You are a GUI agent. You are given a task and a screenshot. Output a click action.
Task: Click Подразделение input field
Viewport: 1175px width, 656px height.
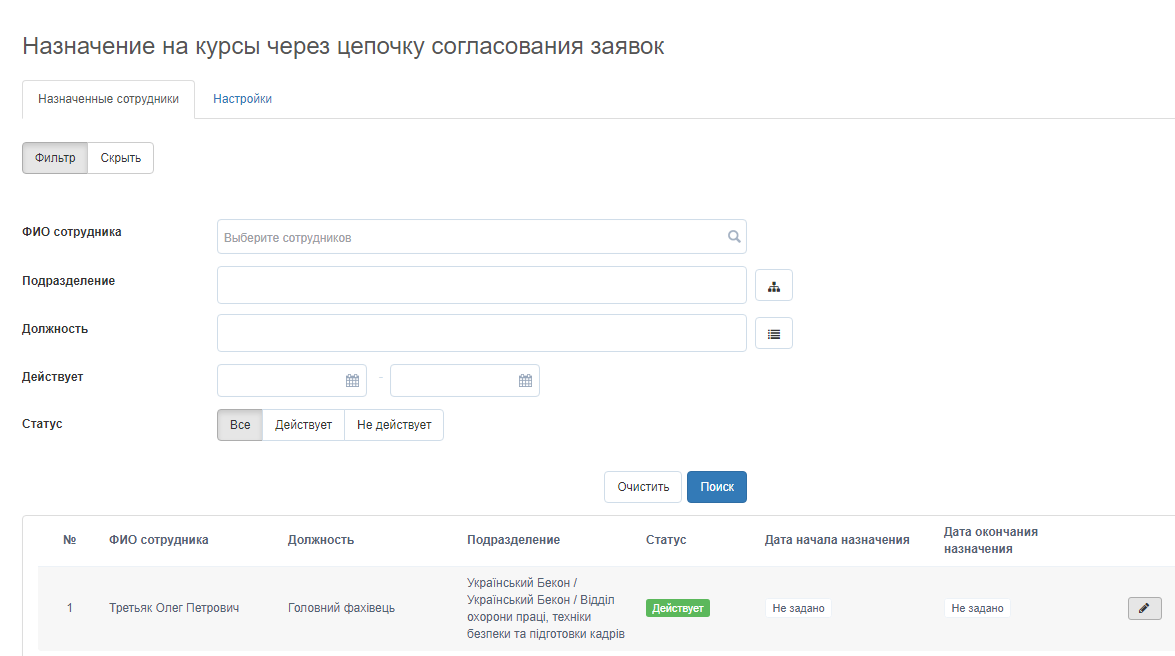click(x=482, y=285)
